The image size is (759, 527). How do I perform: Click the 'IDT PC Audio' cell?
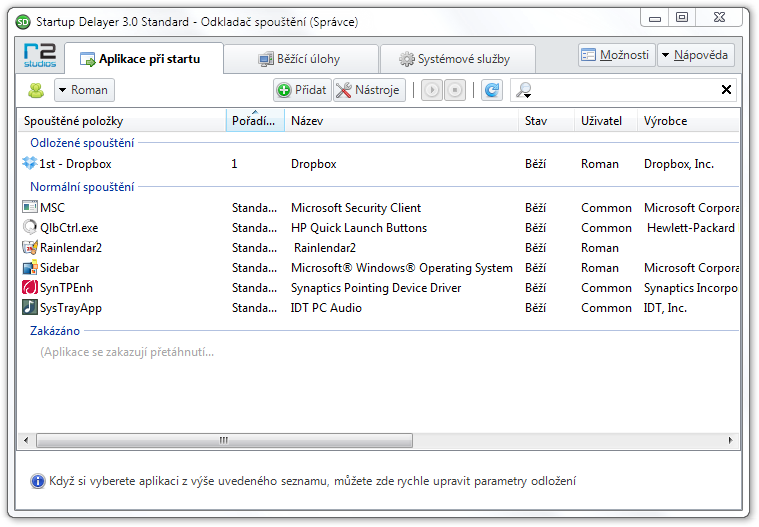click(x=326, y=308)
